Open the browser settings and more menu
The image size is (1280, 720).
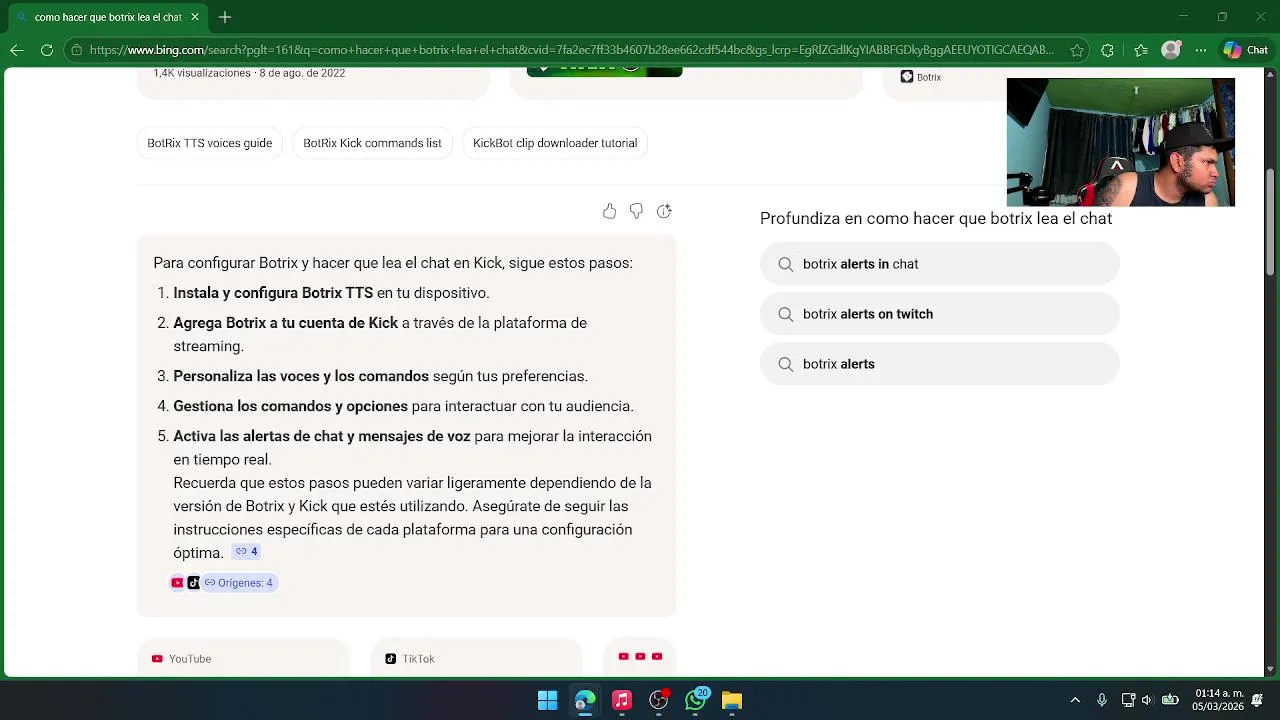[1201, 50]
